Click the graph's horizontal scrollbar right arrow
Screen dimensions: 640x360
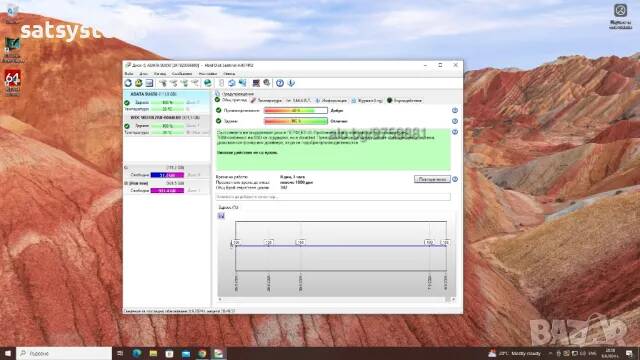point(453,300)
